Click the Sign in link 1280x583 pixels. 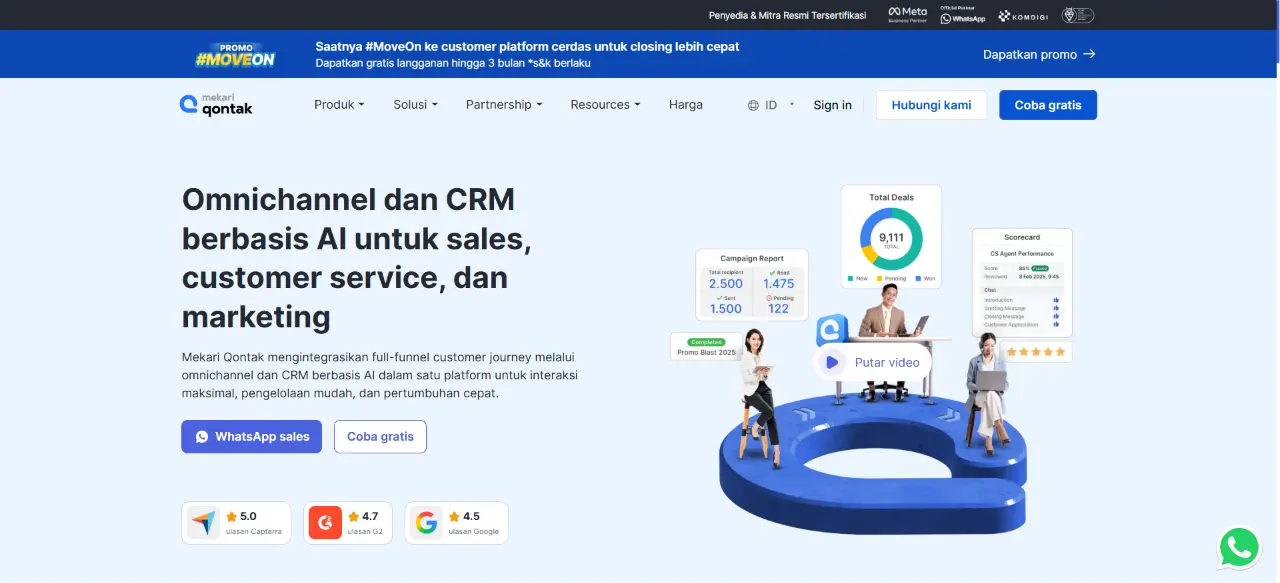pyautogui.click(x=833, y=105)
